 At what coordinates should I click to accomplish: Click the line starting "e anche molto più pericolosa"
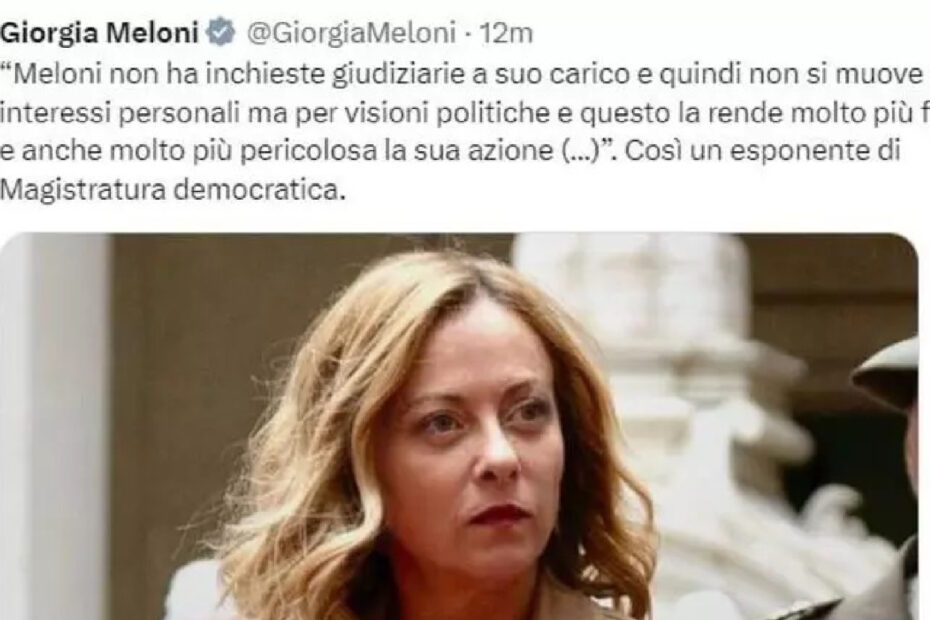pyautogui.click(x=451, y=152)
